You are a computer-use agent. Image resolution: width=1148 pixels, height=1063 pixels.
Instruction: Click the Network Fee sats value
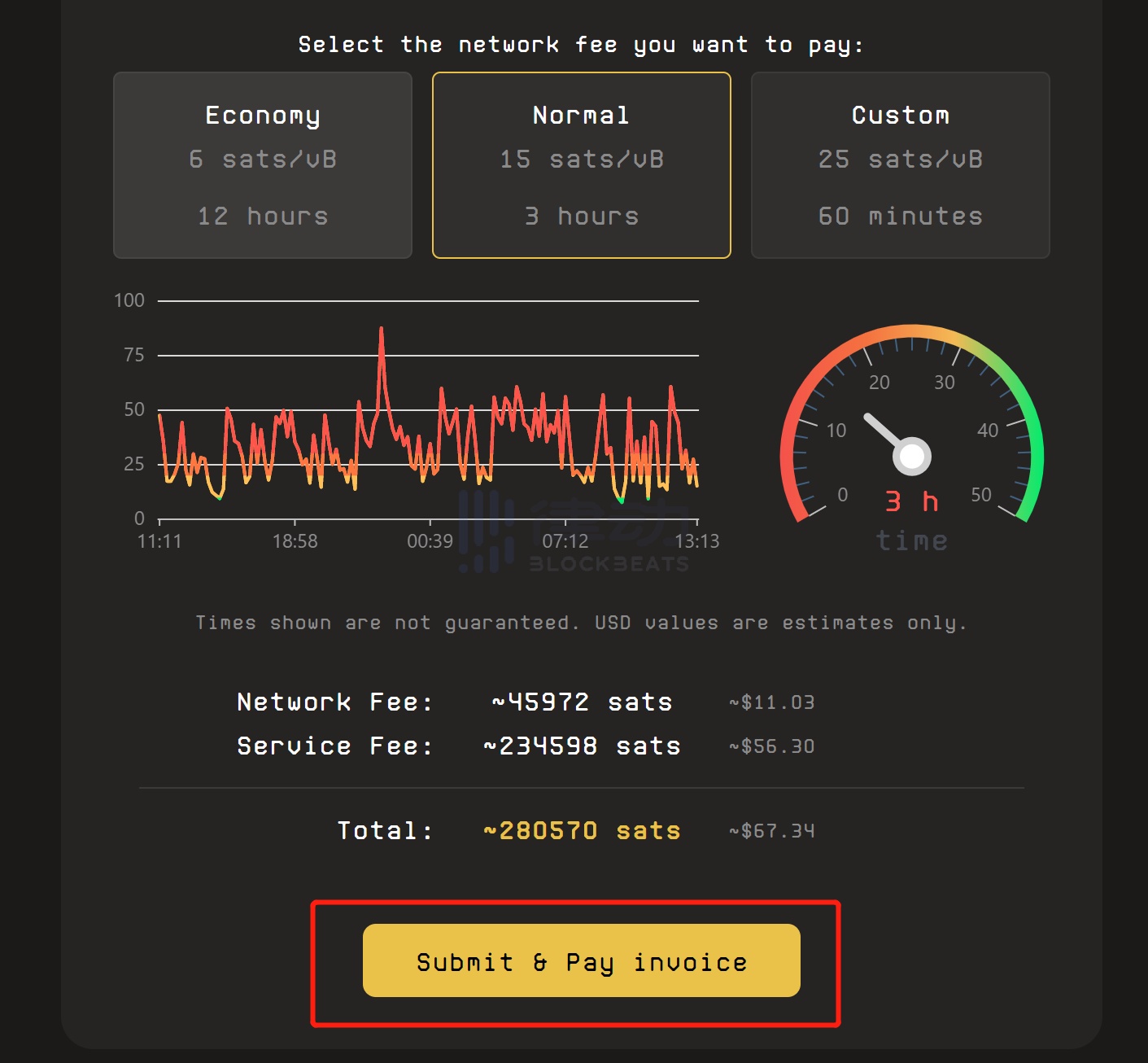click(581, 702)
